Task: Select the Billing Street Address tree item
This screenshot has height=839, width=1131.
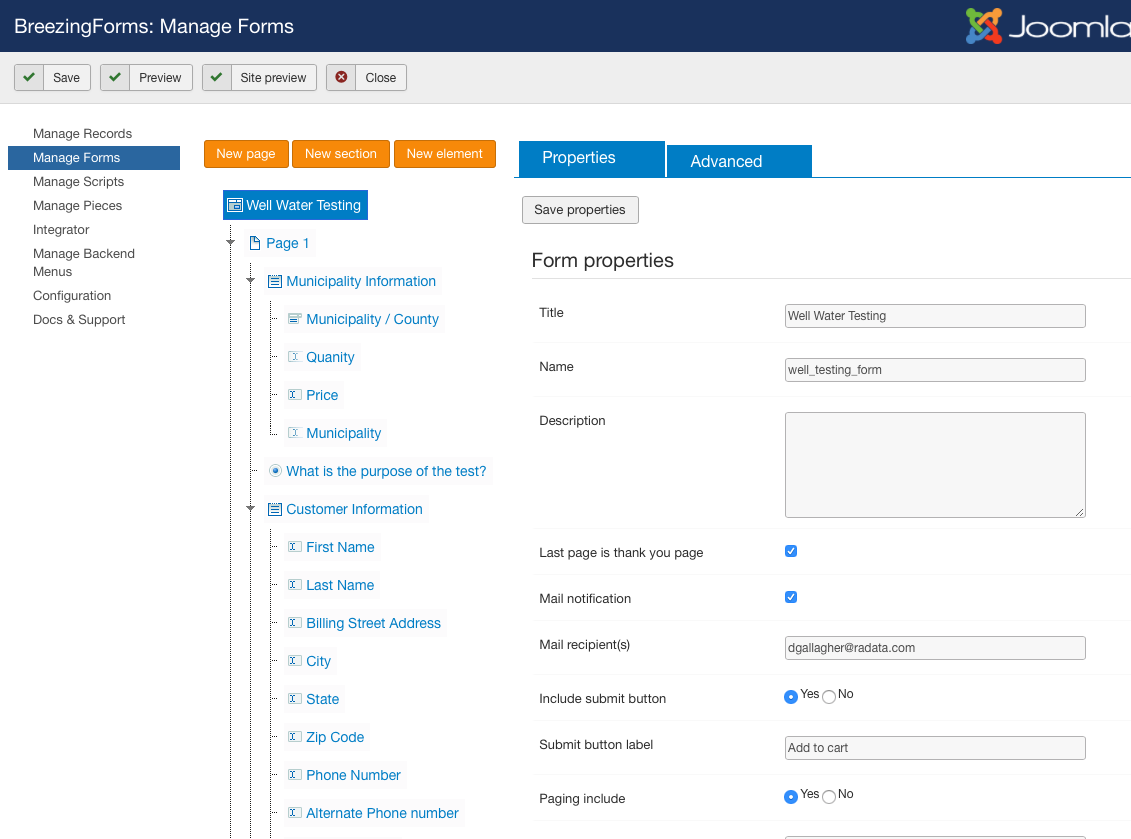Action: click(x=373, y=623)
